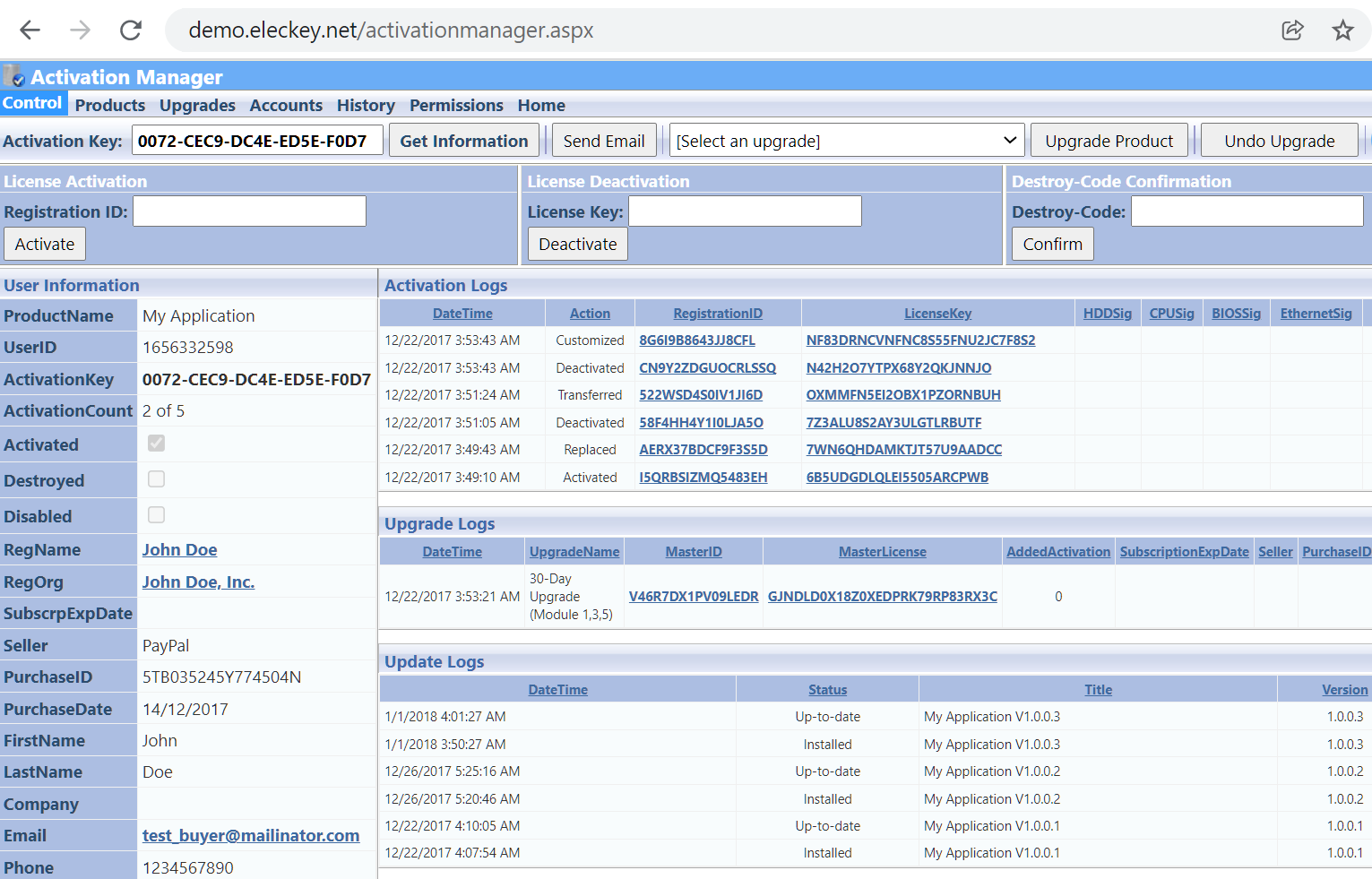This screenshot has width=1372, height=879.
Task: Click the Activation Manager logo icon
Action: pos(13,75)
